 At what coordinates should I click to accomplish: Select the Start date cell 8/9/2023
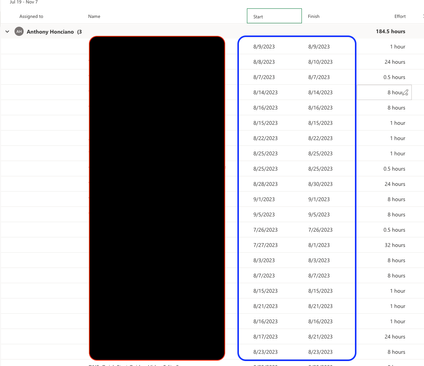point(264,47)
